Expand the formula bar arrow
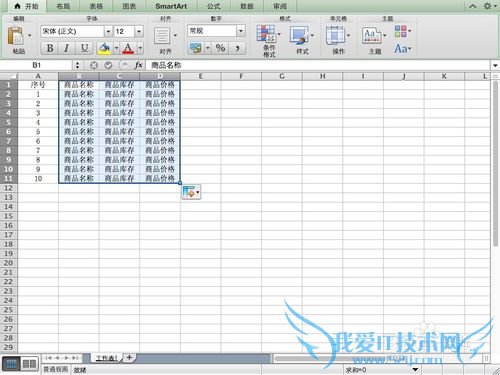The height and width of the screenshot is (375, 500). (495, 65)
